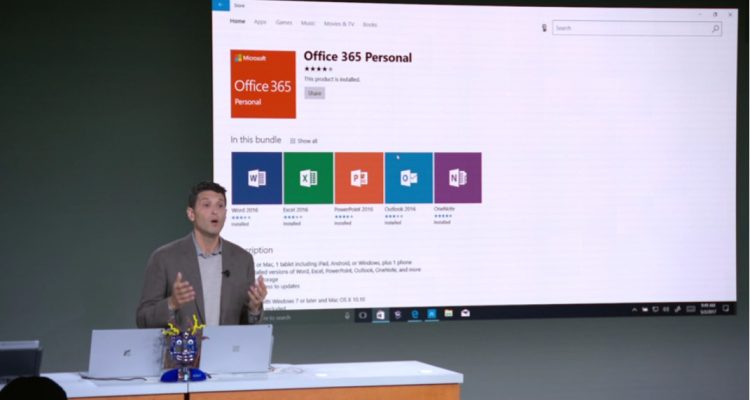Expand hidden system tray icons

[x=634, y=310]
